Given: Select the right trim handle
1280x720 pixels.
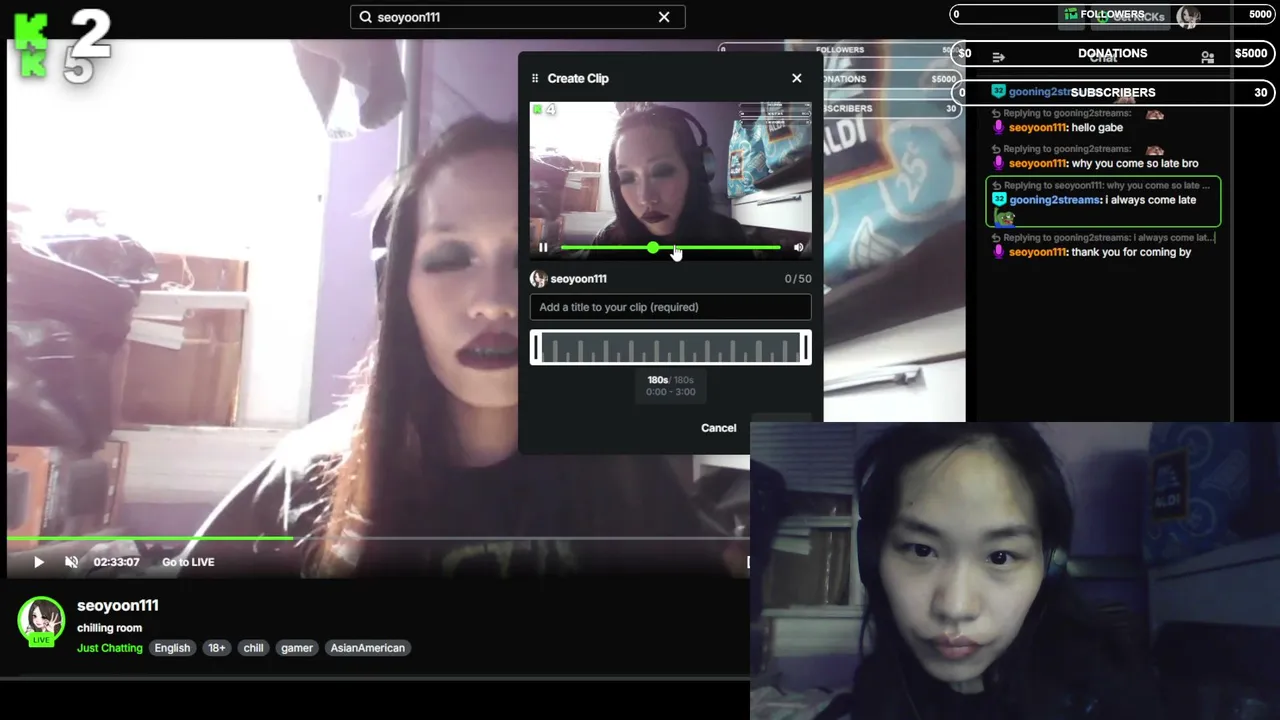Looking at the screenshot, I should pyautogui.click(x=805, y=347).
